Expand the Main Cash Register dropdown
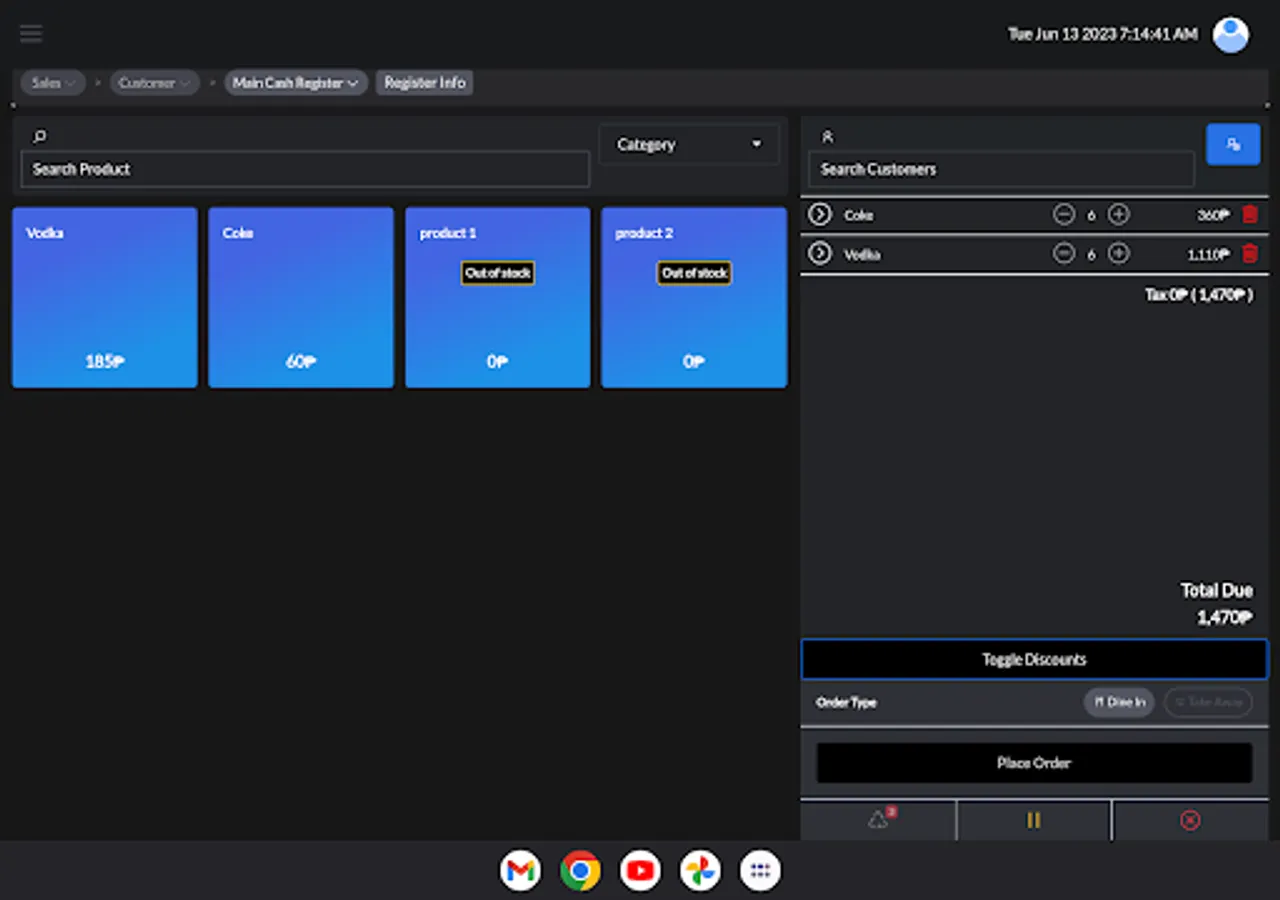1280x900 pixels. click(296, 83)
